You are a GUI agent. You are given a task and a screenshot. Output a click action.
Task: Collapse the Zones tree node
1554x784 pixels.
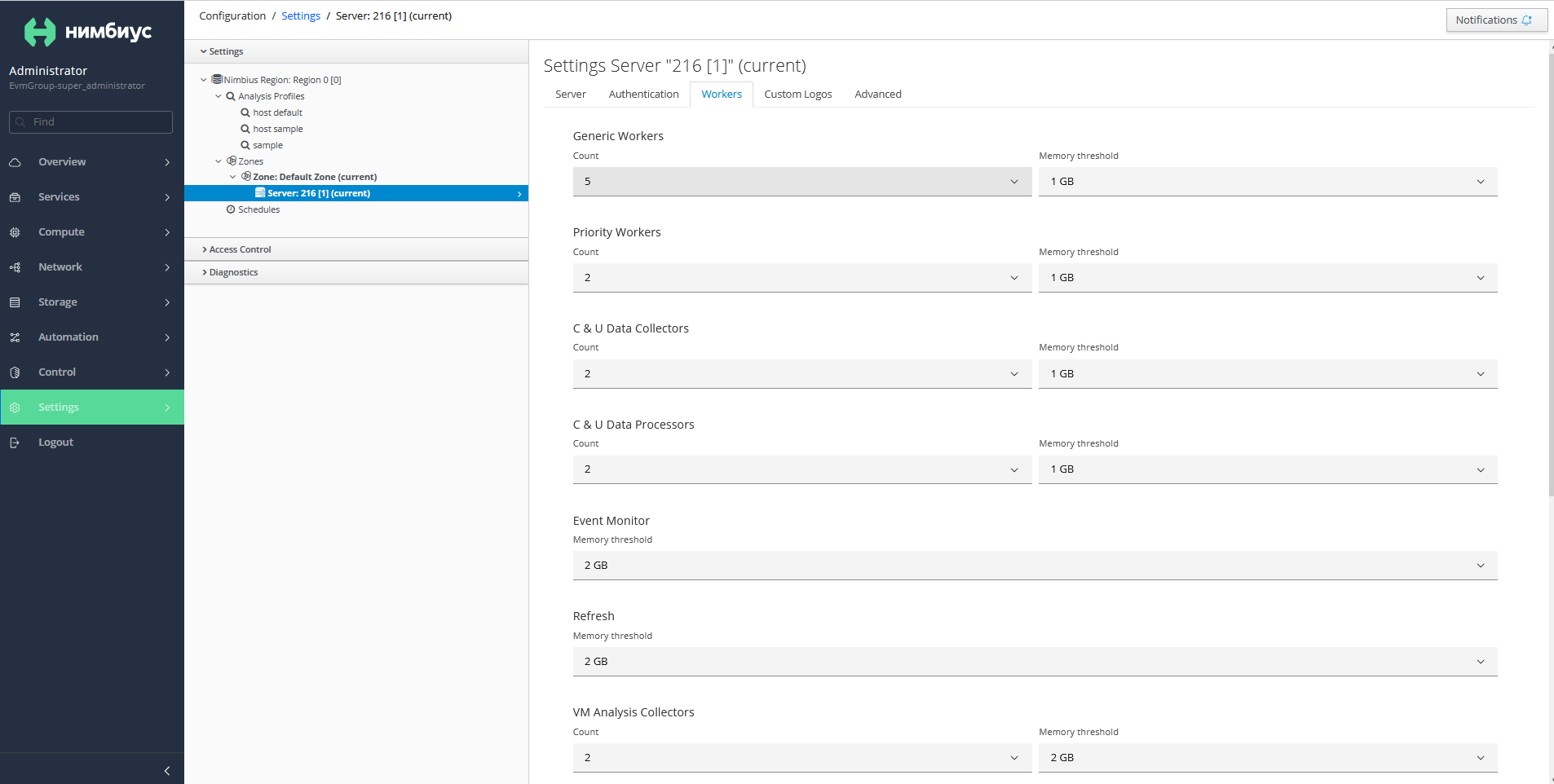[219, 161]
